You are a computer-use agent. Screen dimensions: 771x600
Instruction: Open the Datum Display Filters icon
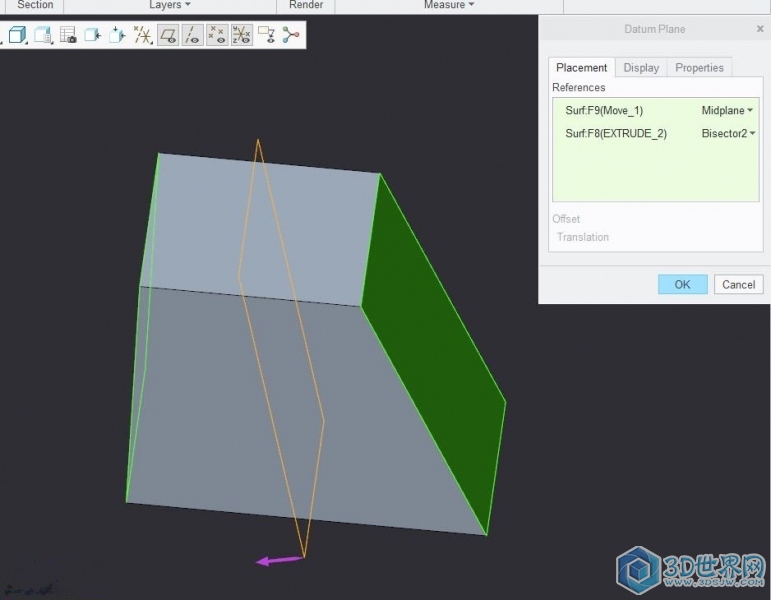(143, 35)
